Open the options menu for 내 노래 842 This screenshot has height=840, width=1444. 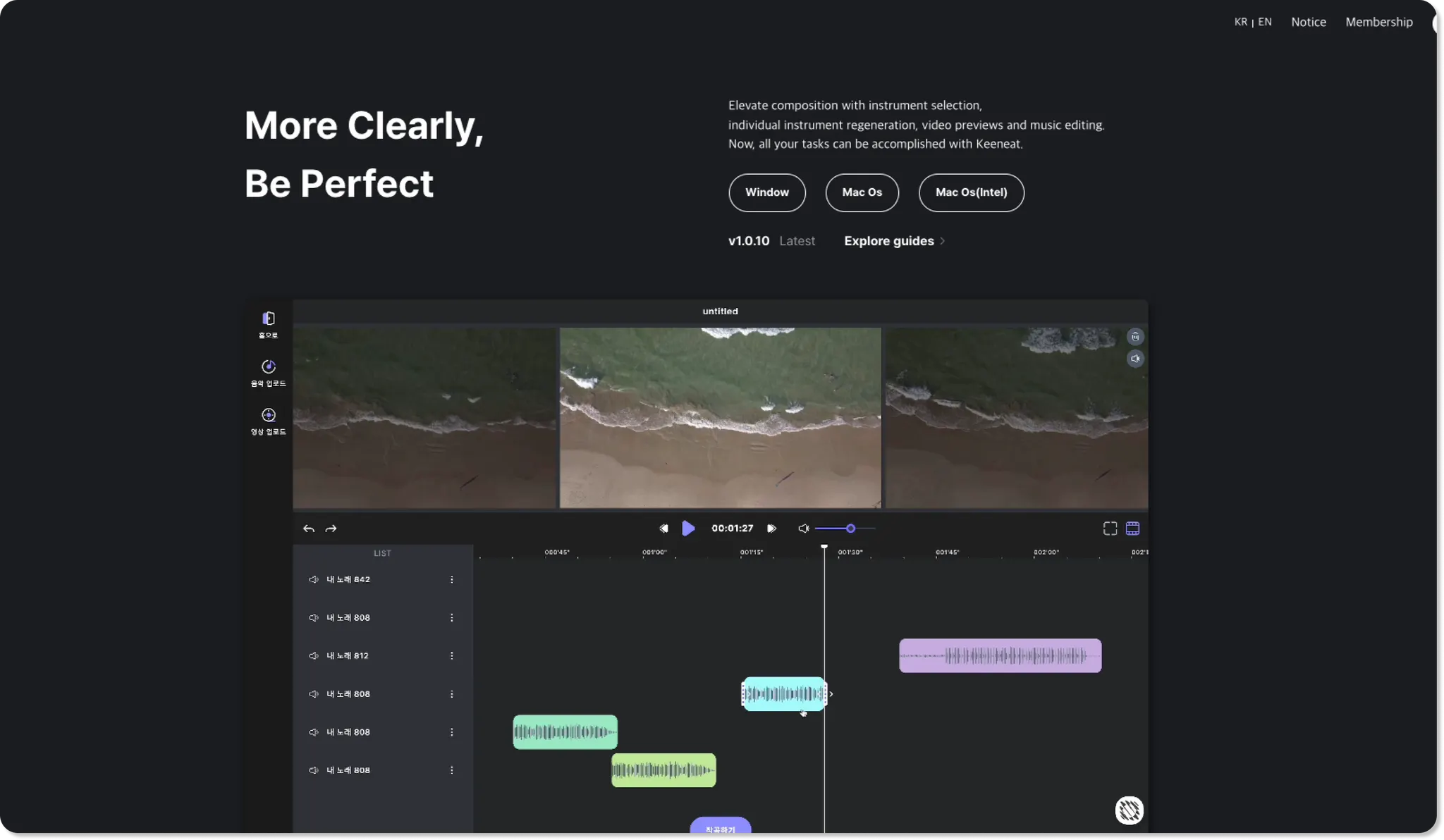pos(452,579)
